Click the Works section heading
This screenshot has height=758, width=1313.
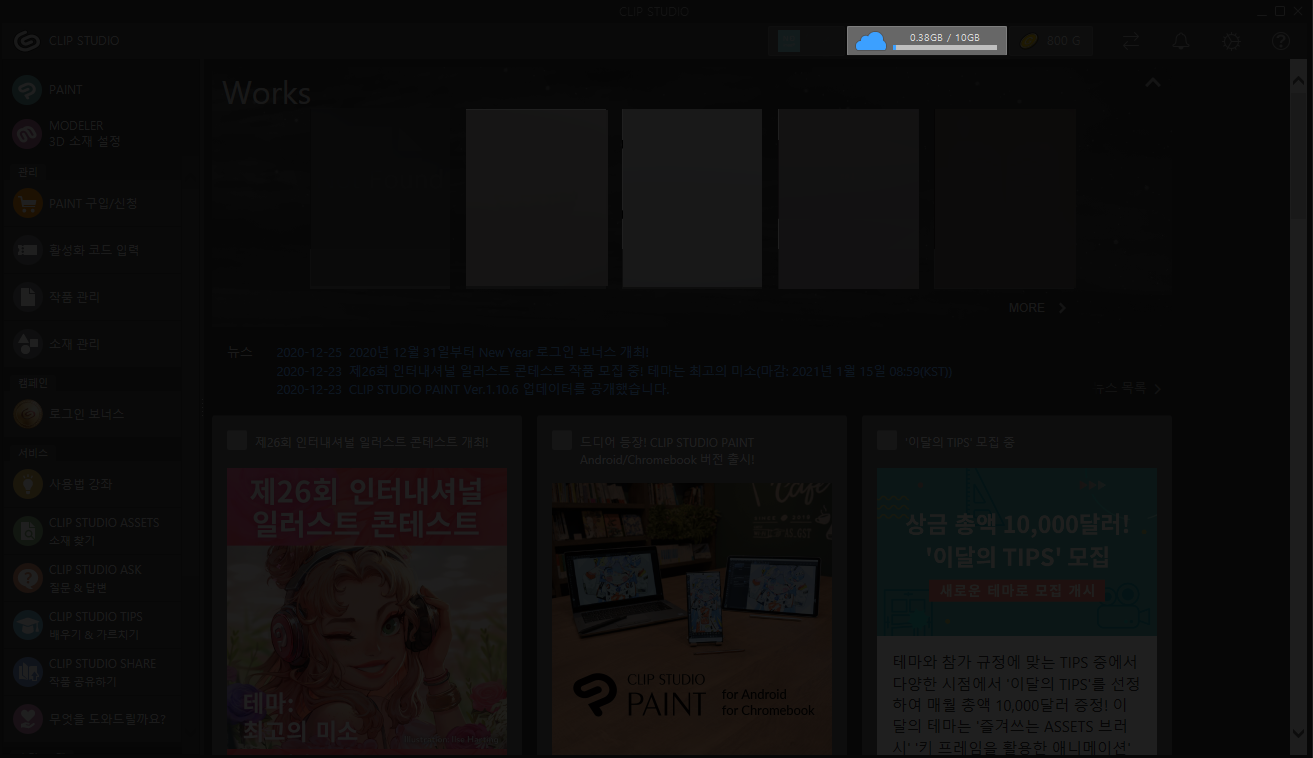(x=266, y=93)
